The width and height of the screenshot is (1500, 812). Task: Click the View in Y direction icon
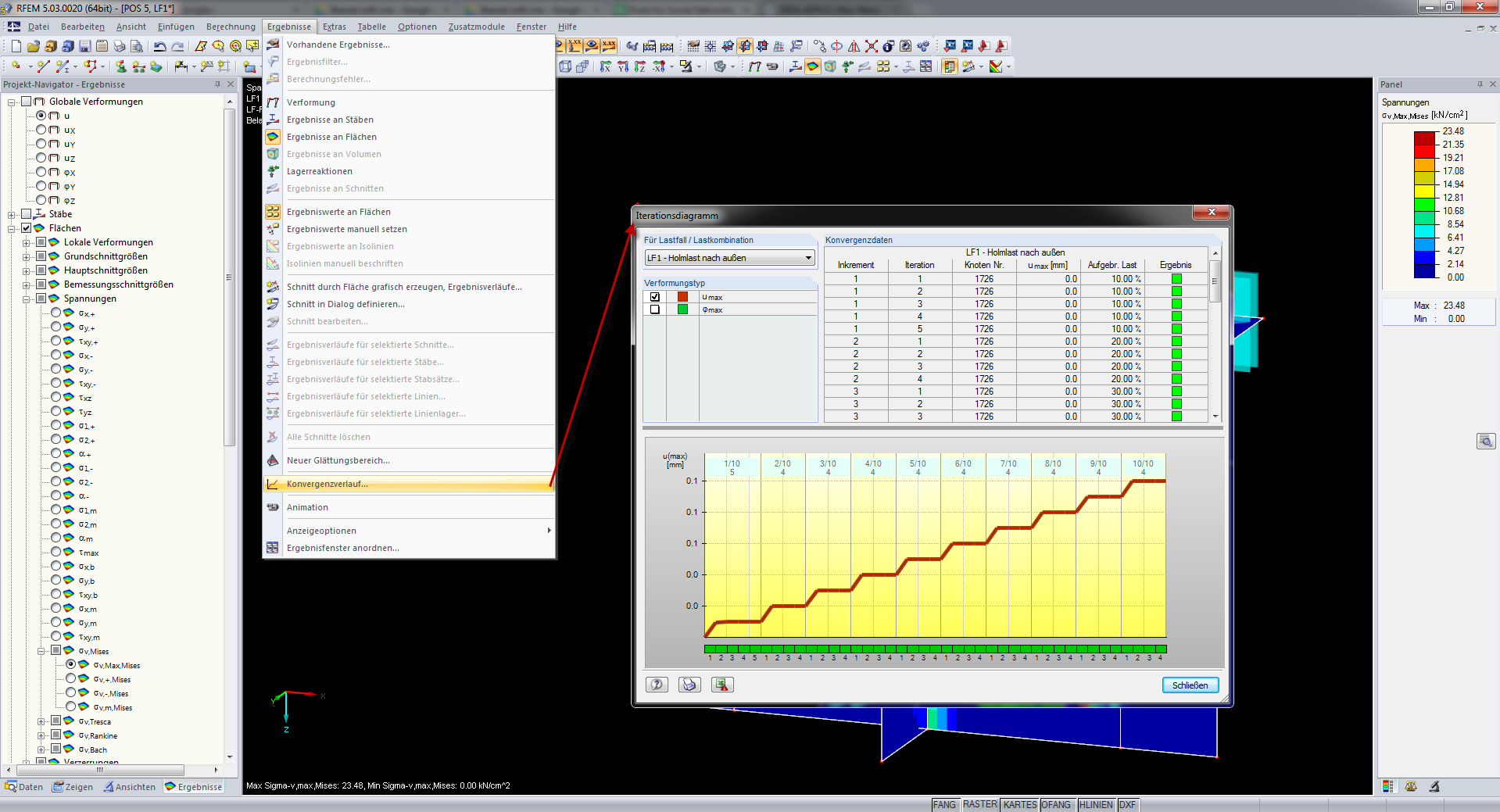pos(623,66)
